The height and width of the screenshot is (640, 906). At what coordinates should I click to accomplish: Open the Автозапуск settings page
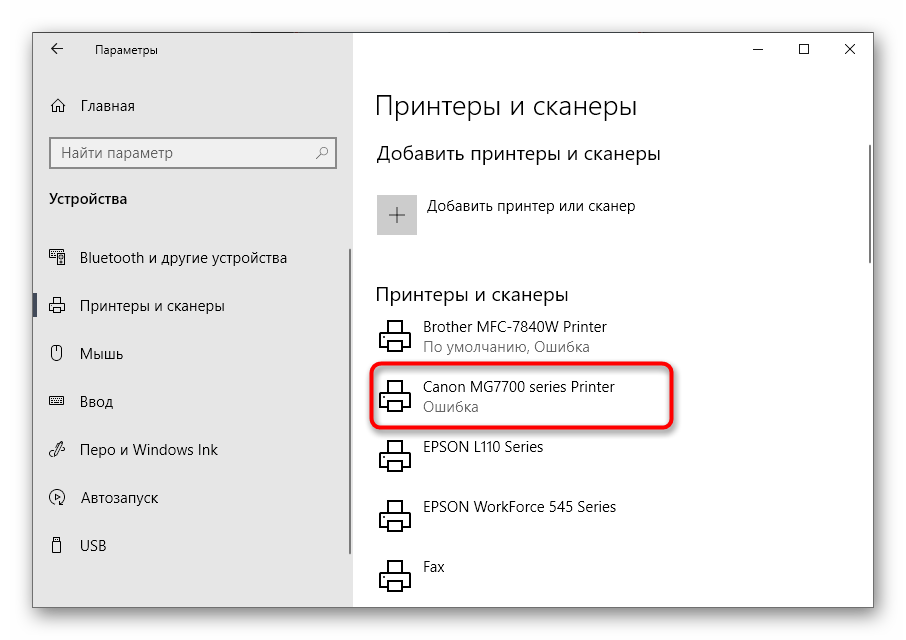pos(118,498)
